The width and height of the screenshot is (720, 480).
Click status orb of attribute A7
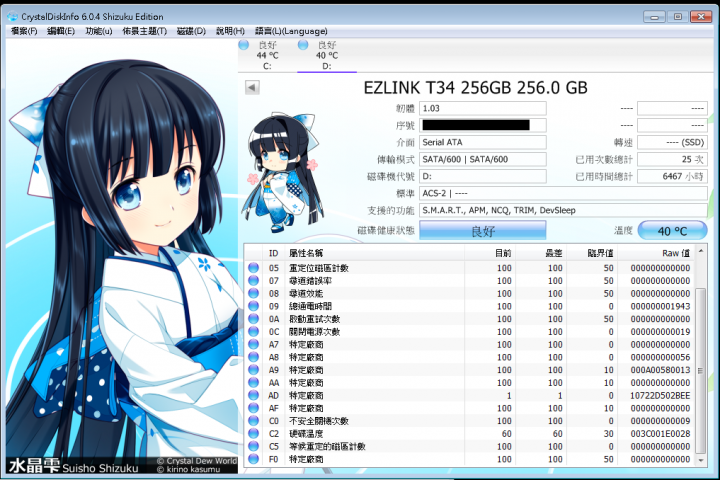[253, 344]
